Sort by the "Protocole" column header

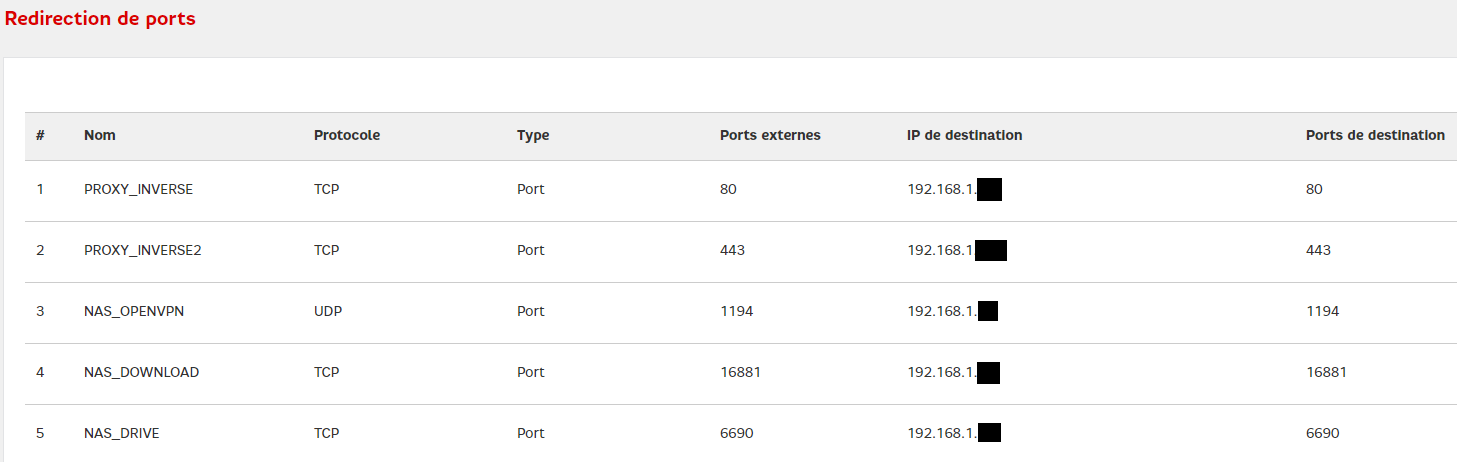point(347,135)
